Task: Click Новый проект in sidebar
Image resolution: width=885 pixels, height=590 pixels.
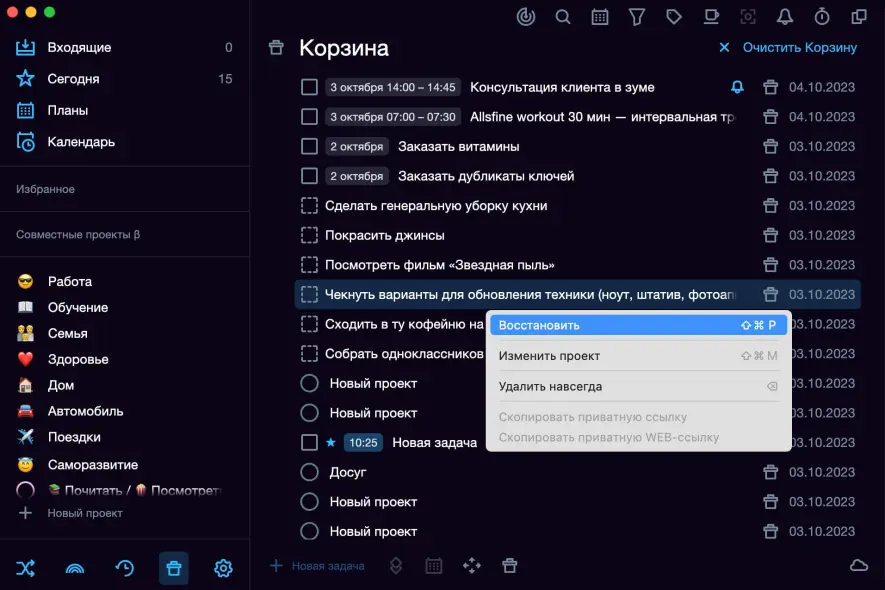Action: (71, 513)
